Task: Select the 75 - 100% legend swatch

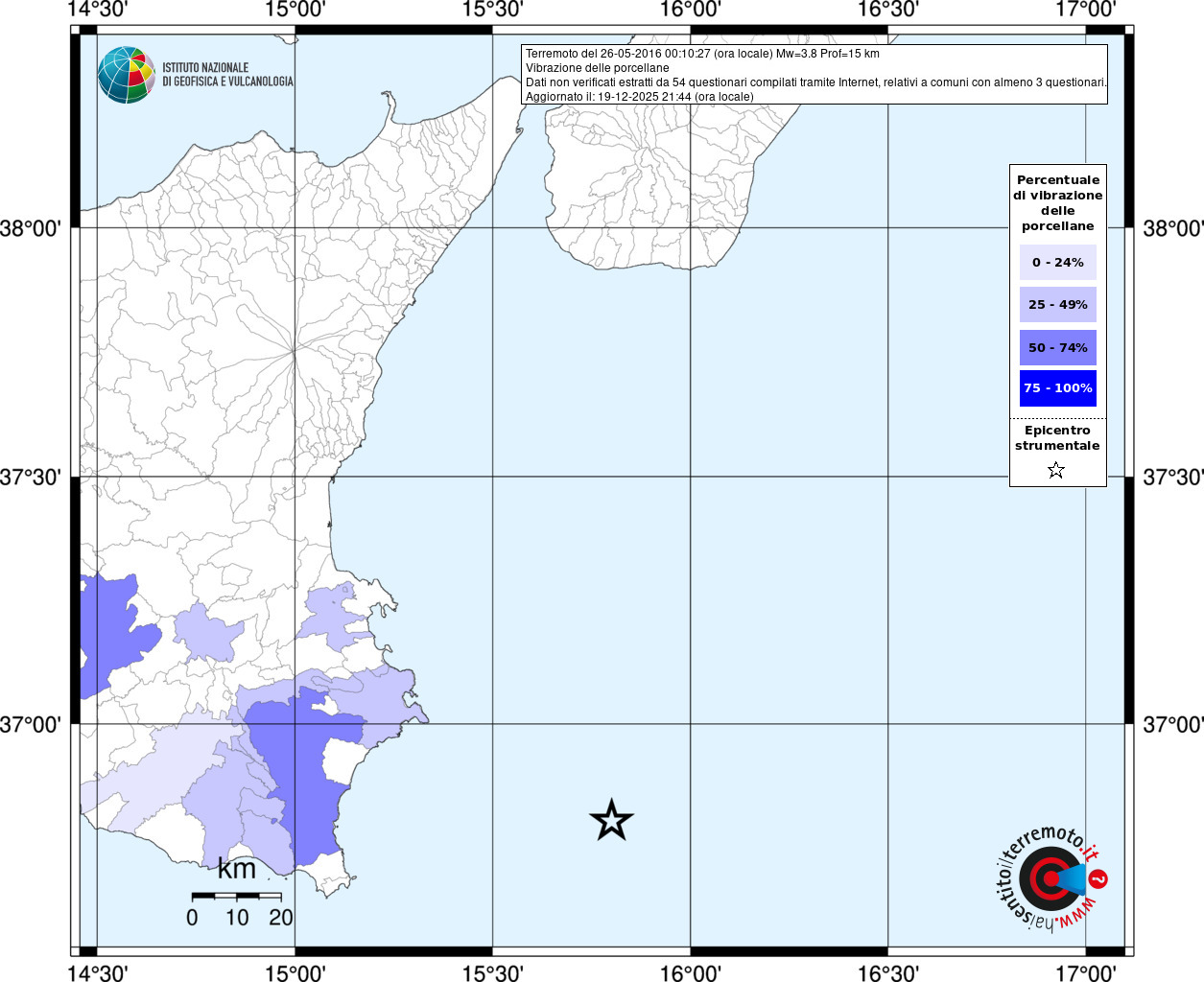Action: pos(1057,388)
